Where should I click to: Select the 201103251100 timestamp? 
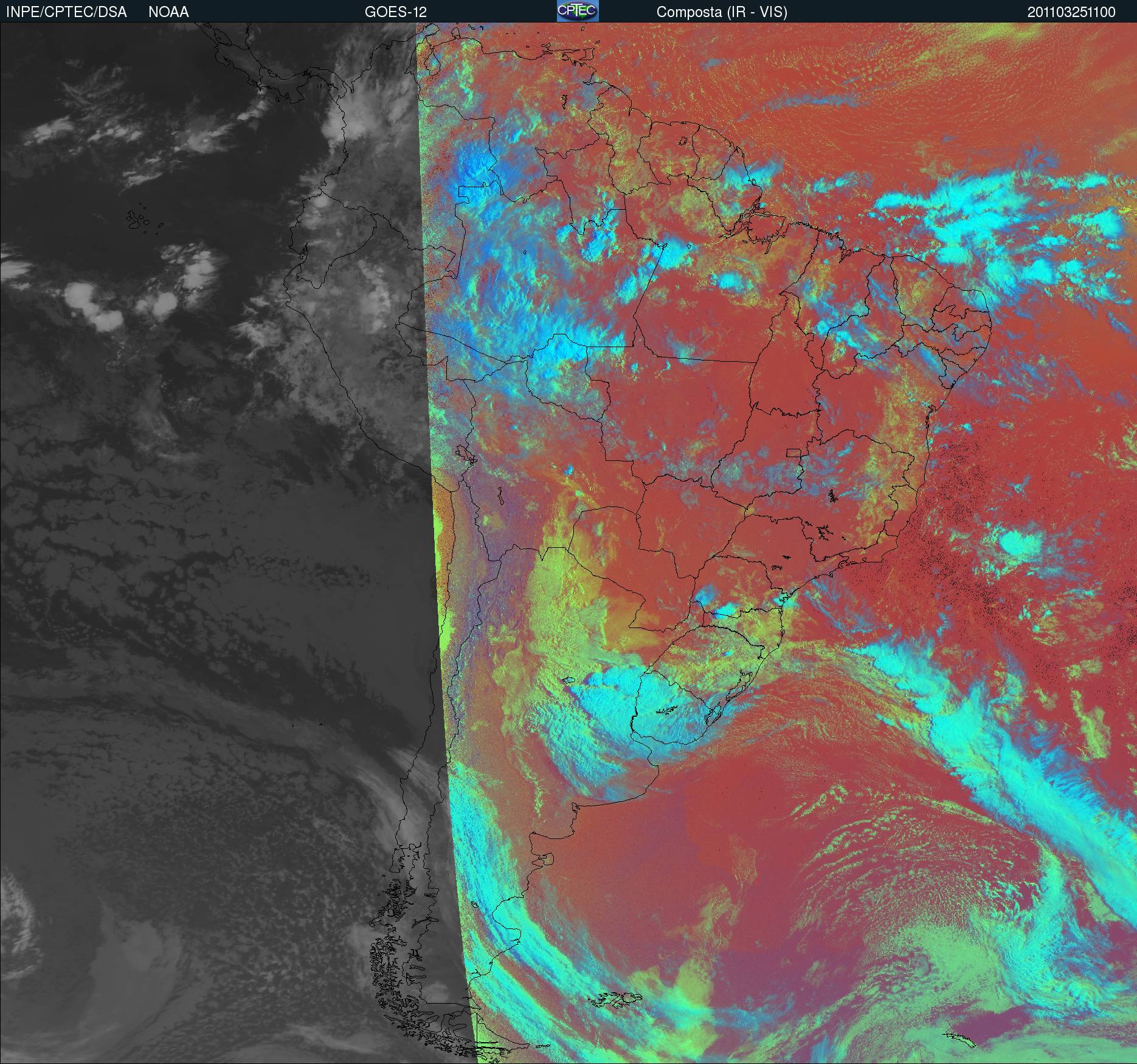click(1071, 12)
